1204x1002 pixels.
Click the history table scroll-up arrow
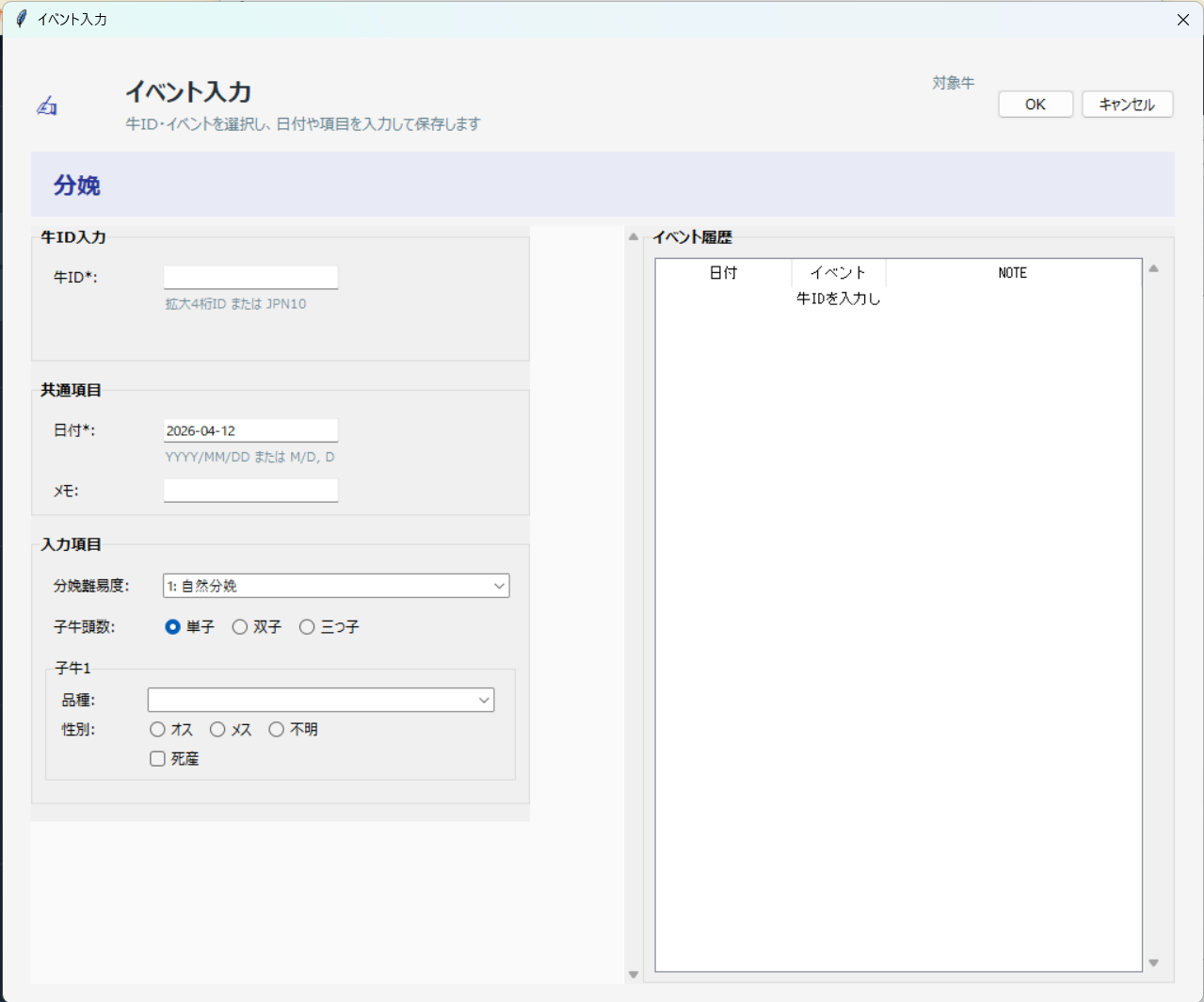[1153, 268]
